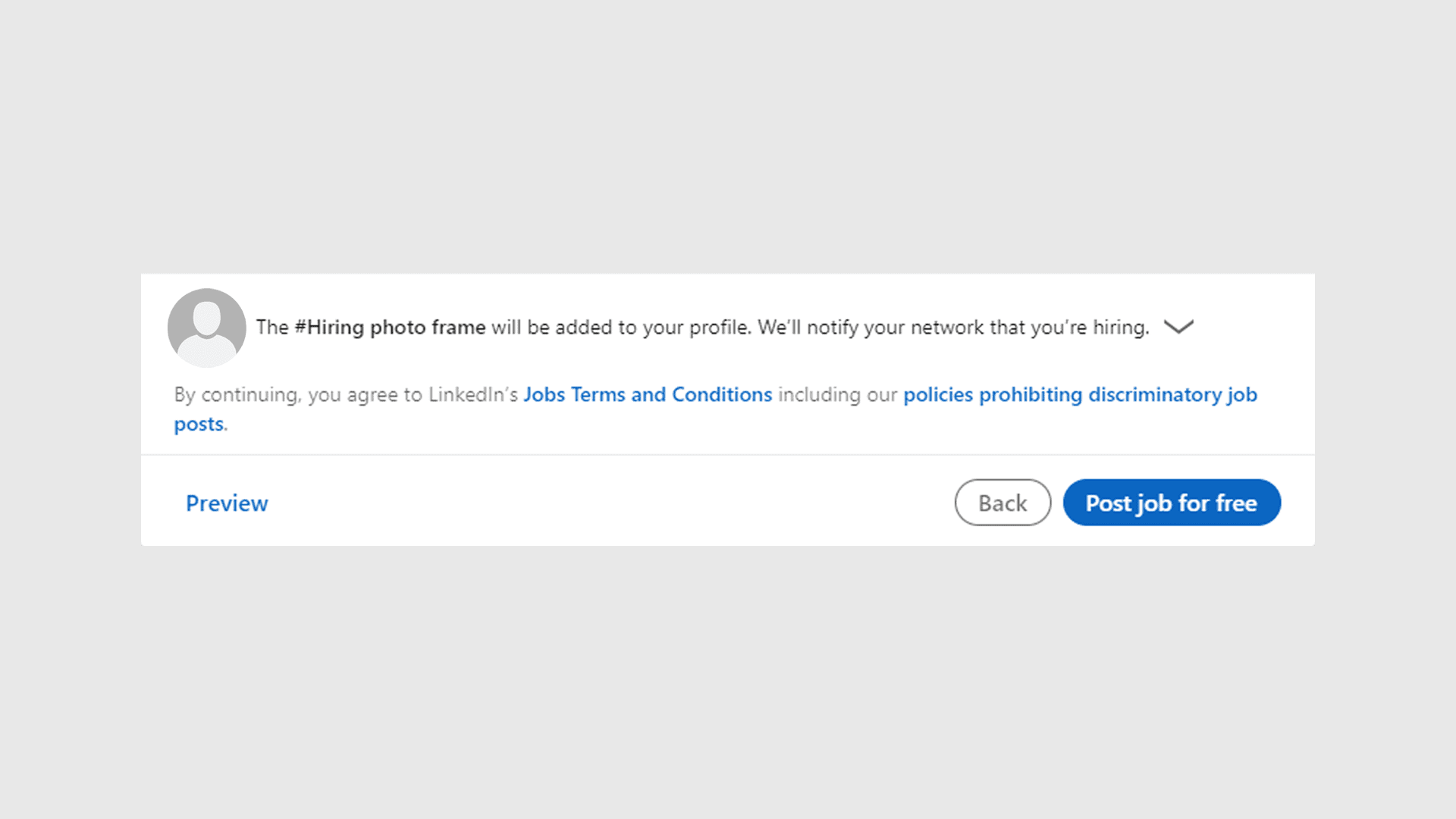
Task: Open policies prohibiting discriminatory job posts link
Action: pos(1079,394)
